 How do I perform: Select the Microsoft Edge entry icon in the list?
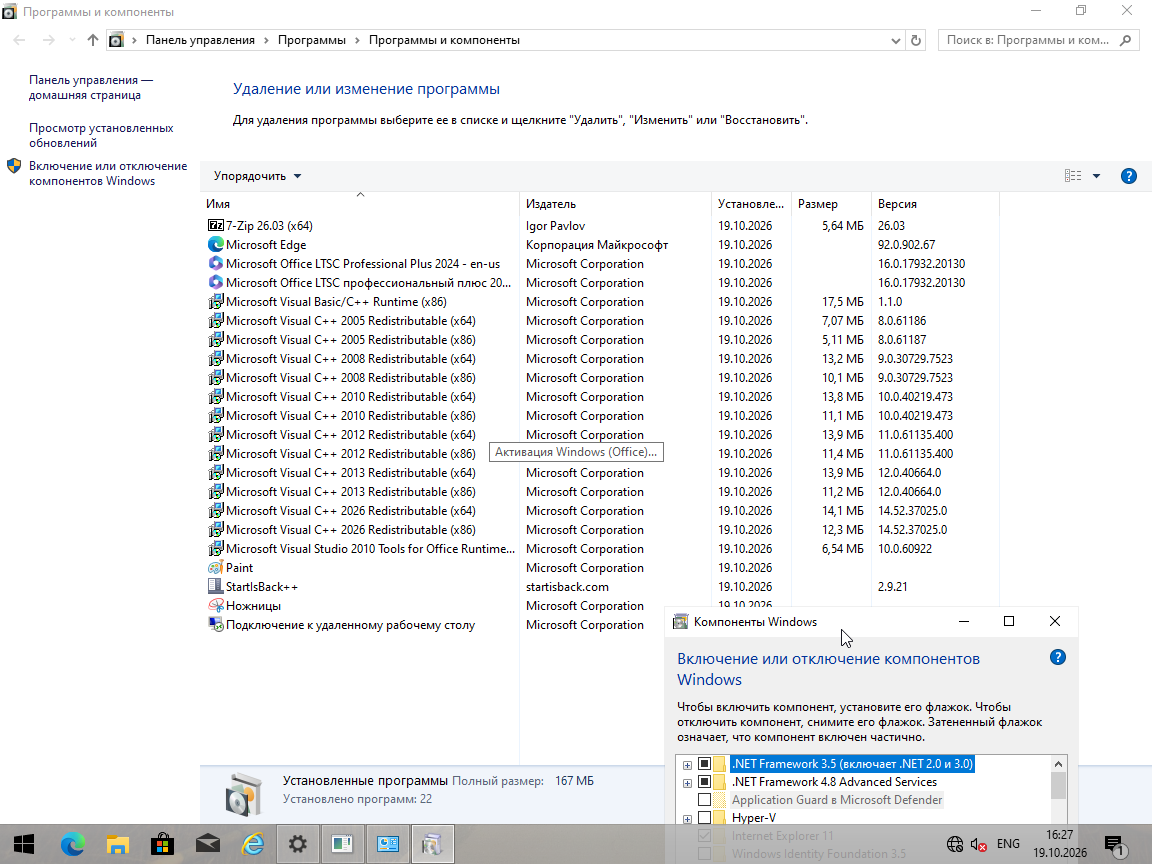(215, 245)
